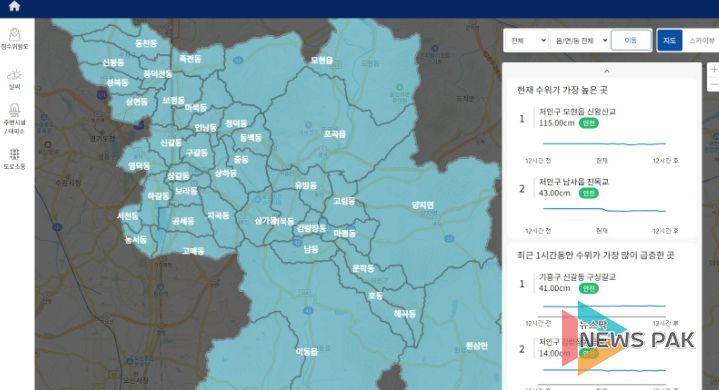Click 영덕동 label on the map
This screenshot has height=390, width=719.
[x=138, y=166]
